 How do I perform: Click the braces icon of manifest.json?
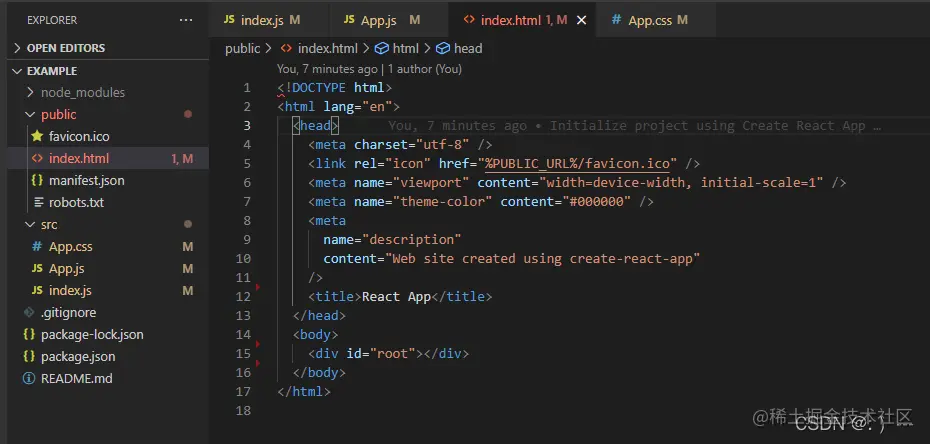click(37, 180)
